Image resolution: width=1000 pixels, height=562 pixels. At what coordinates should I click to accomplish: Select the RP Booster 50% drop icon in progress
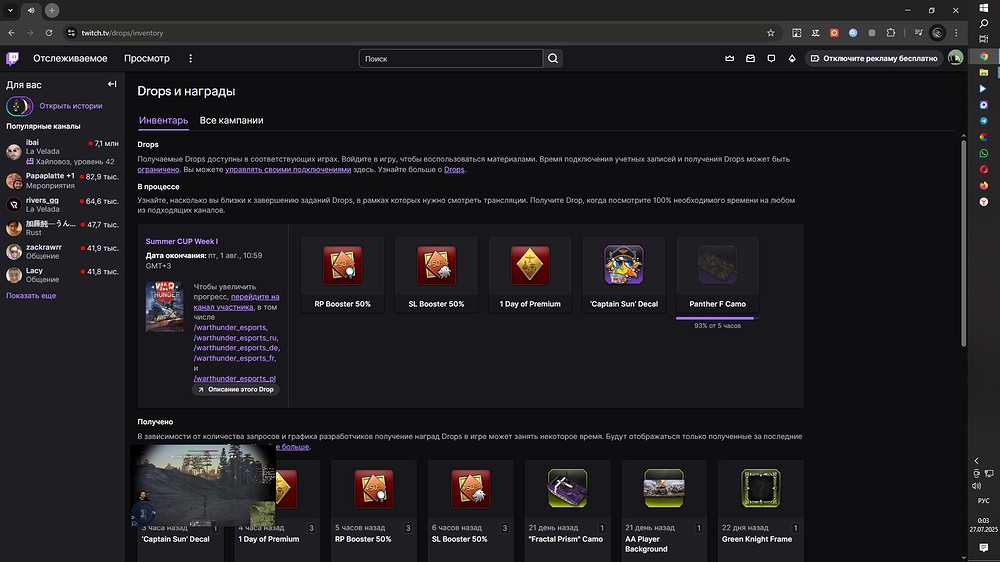click(342, 265)
